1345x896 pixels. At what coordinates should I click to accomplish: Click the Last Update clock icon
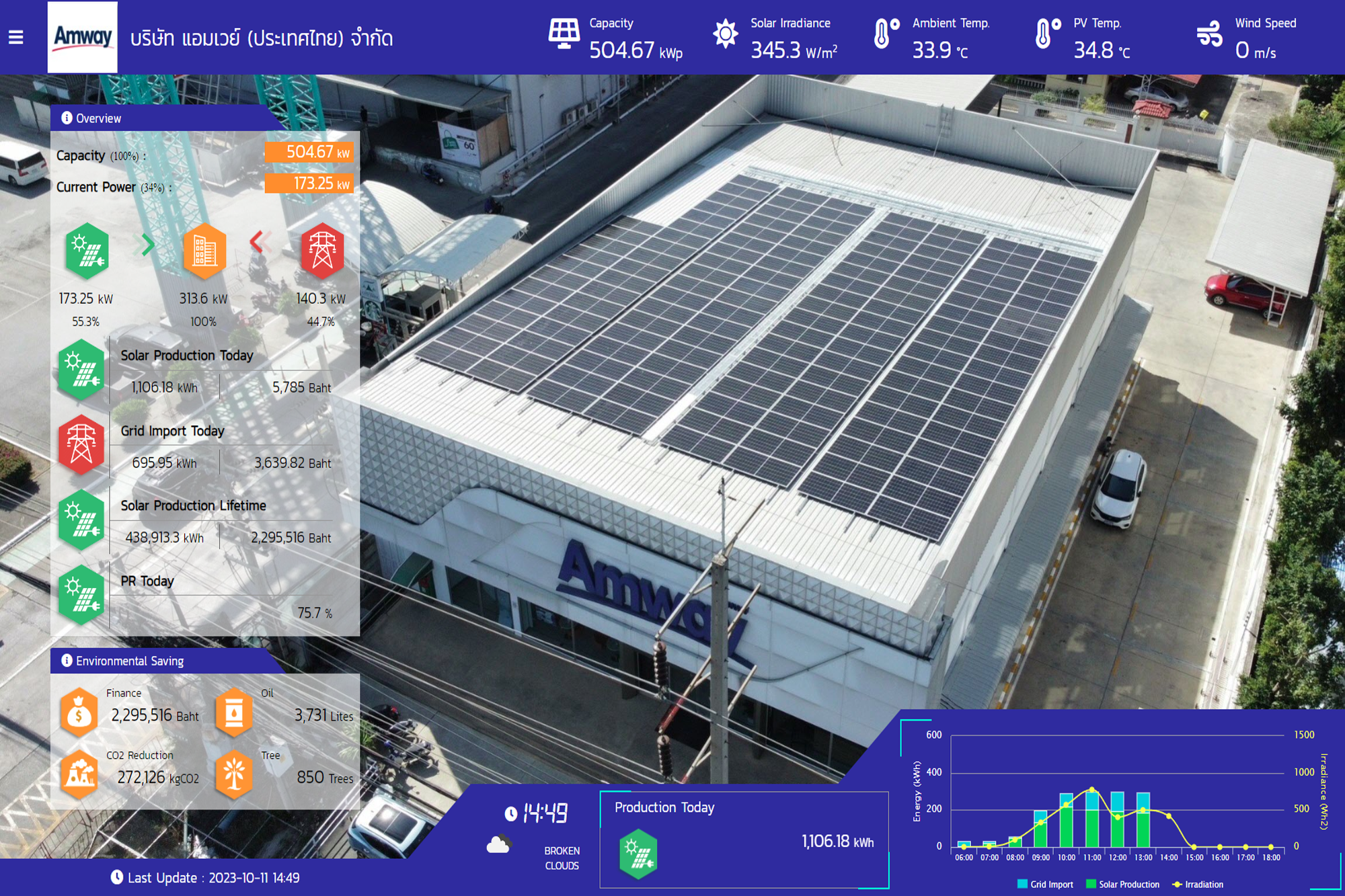[x=117, y=877]
